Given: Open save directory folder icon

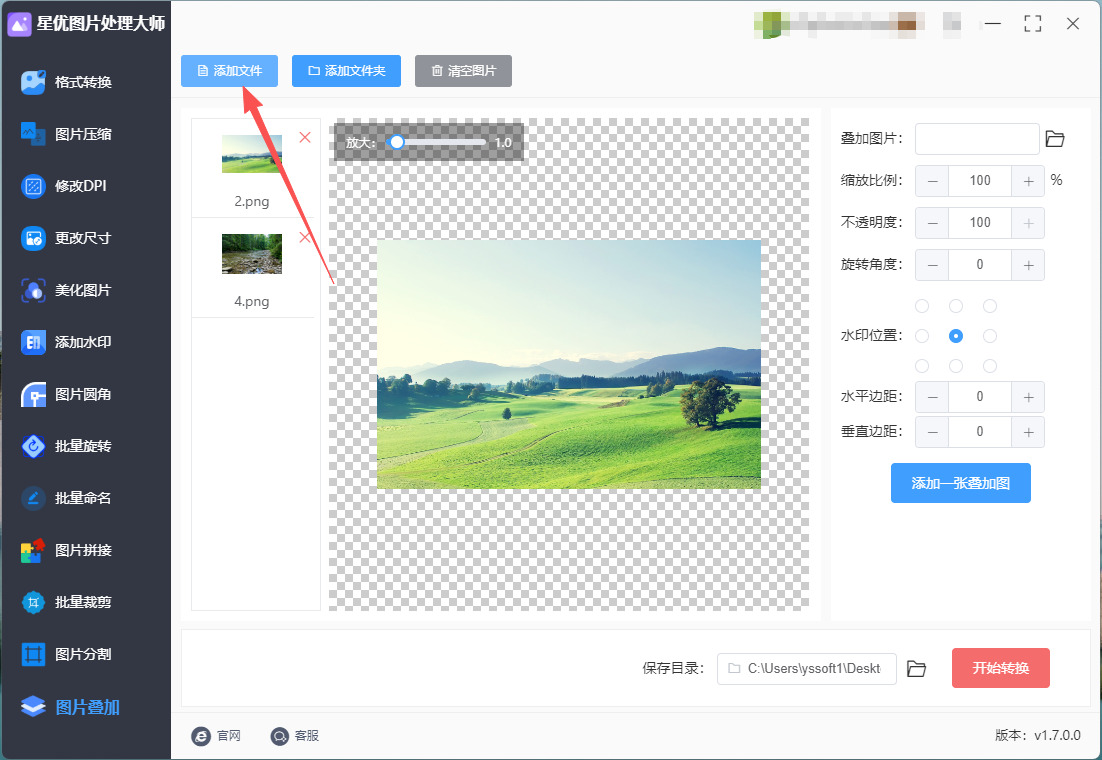Looking at the screenshot, I should click(916, 669).
